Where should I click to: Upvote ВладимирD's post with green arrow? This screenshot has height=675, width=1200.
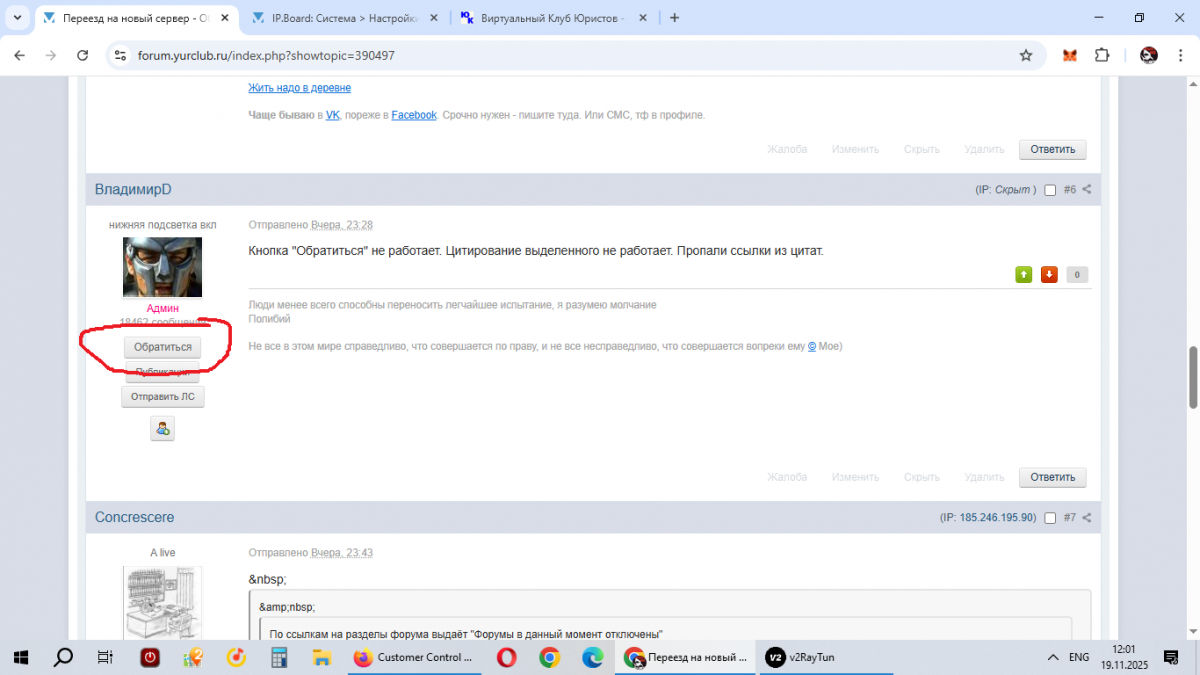[1023, 275]
